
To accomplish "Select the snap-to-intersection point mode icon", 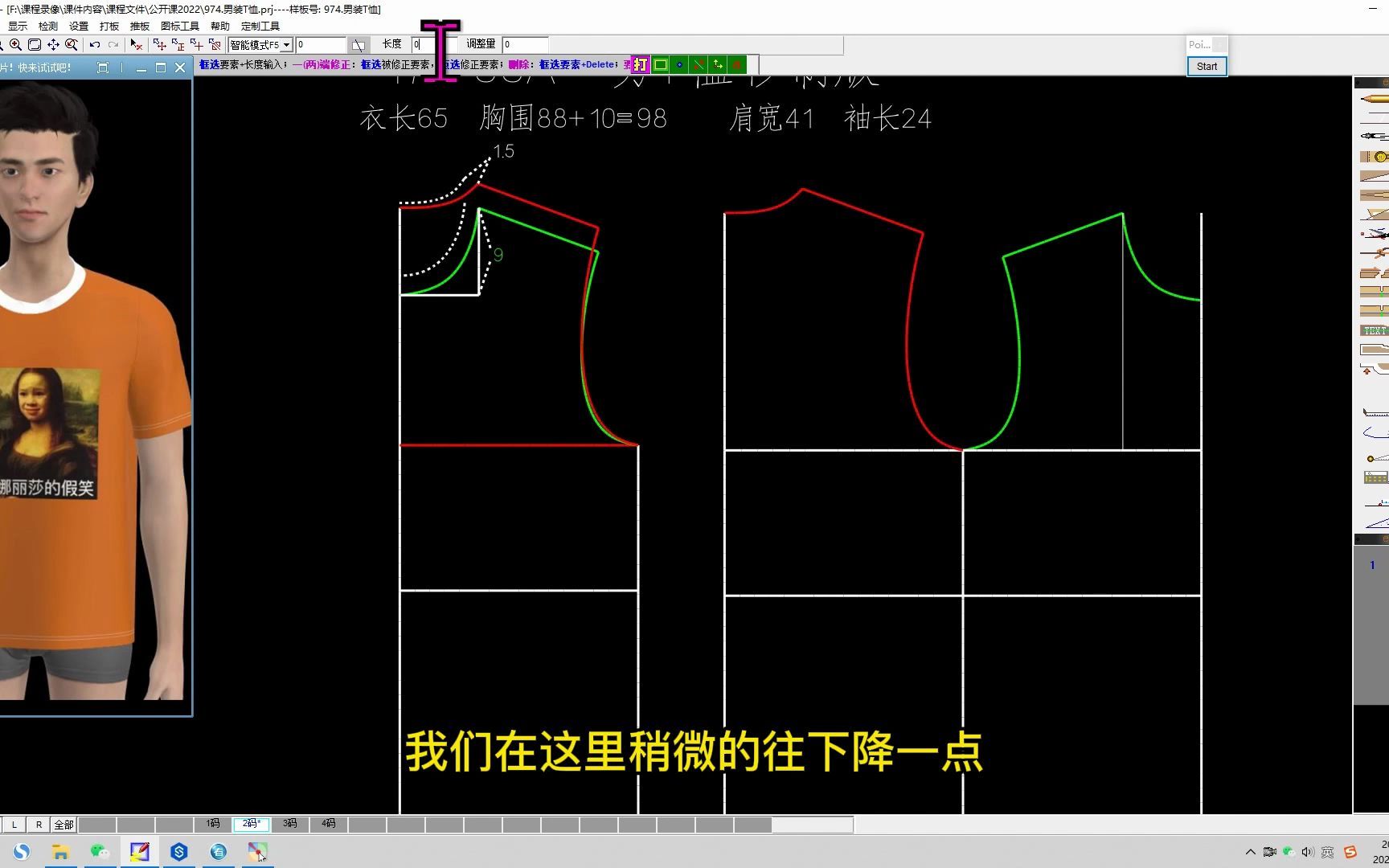I will coord(159,45).
